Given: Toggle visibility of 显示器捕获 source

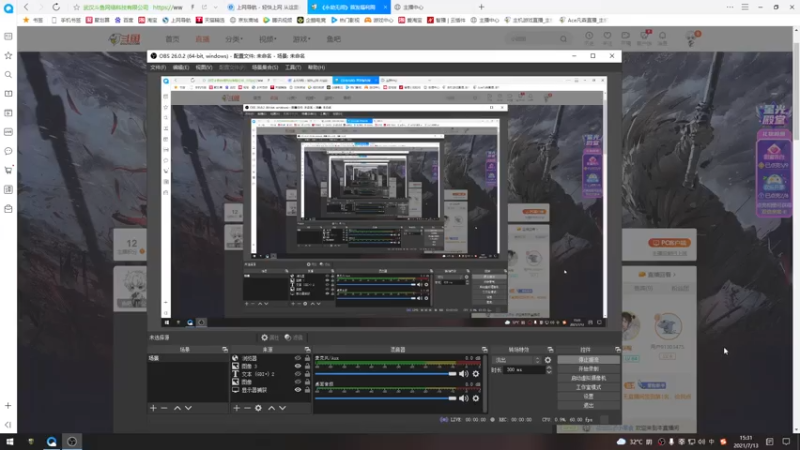Looking at the screenshot, I should tap(297, 390).
